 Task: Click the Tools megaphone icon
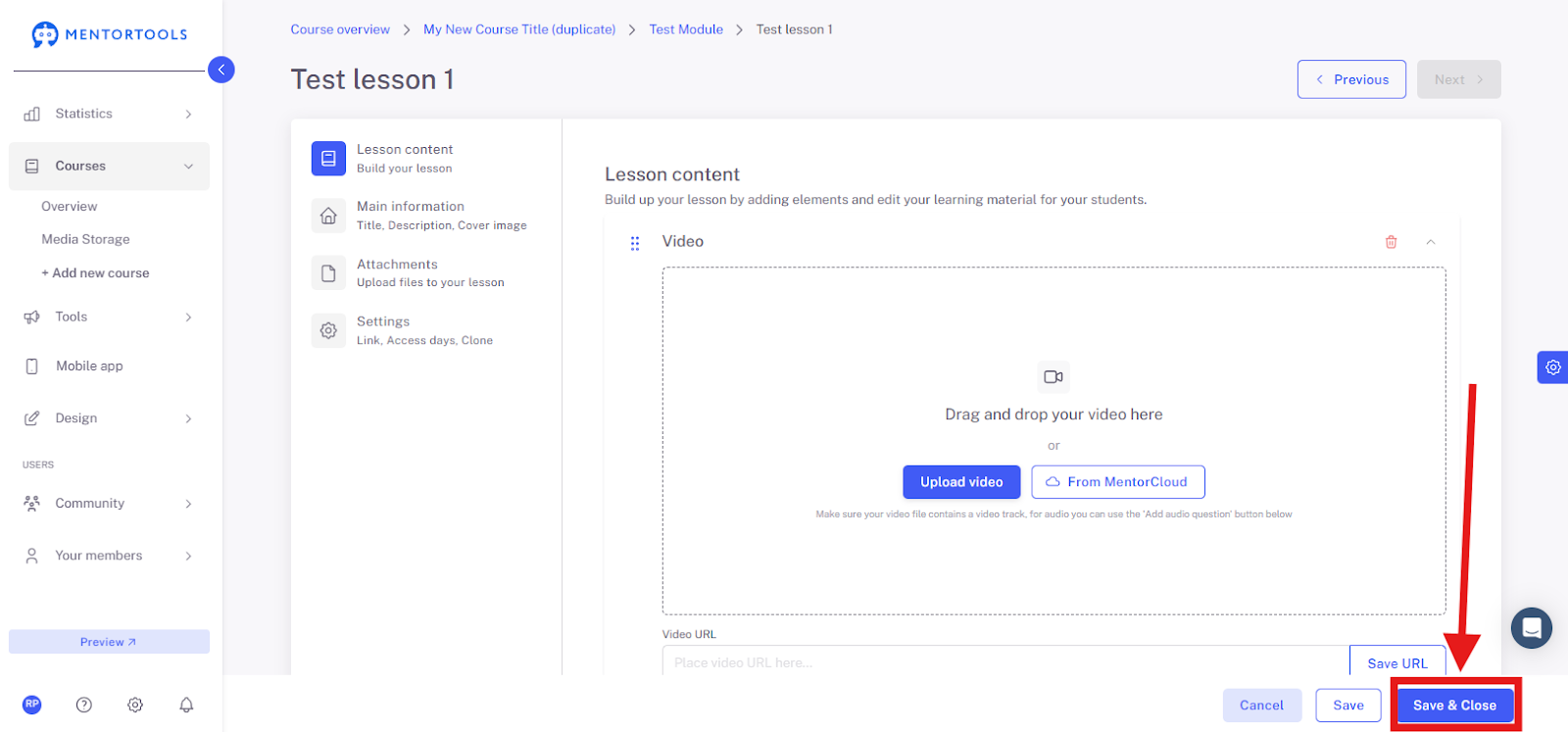click(32, 317)
